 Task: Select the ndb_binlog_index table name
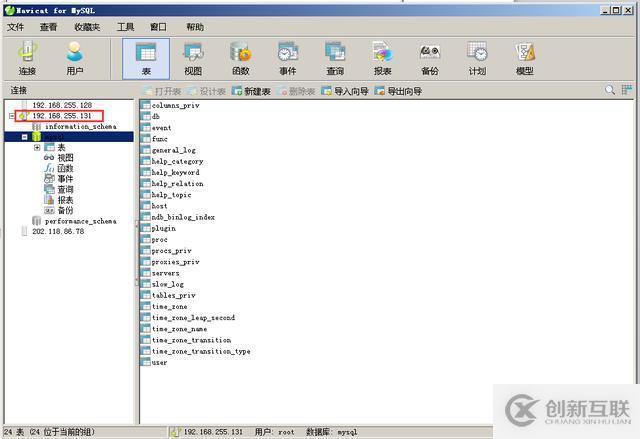coord(183,217)
